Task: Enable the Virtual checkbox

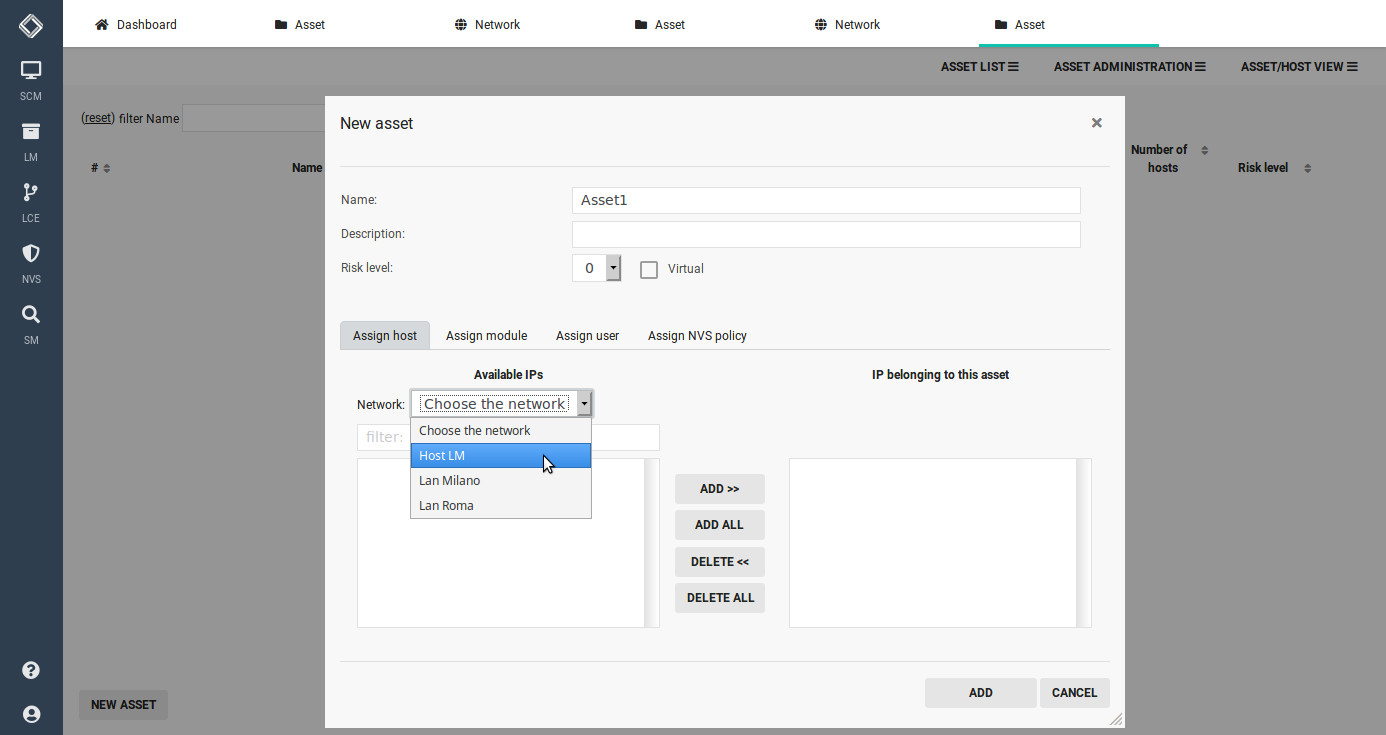Action: pos(648,269)
